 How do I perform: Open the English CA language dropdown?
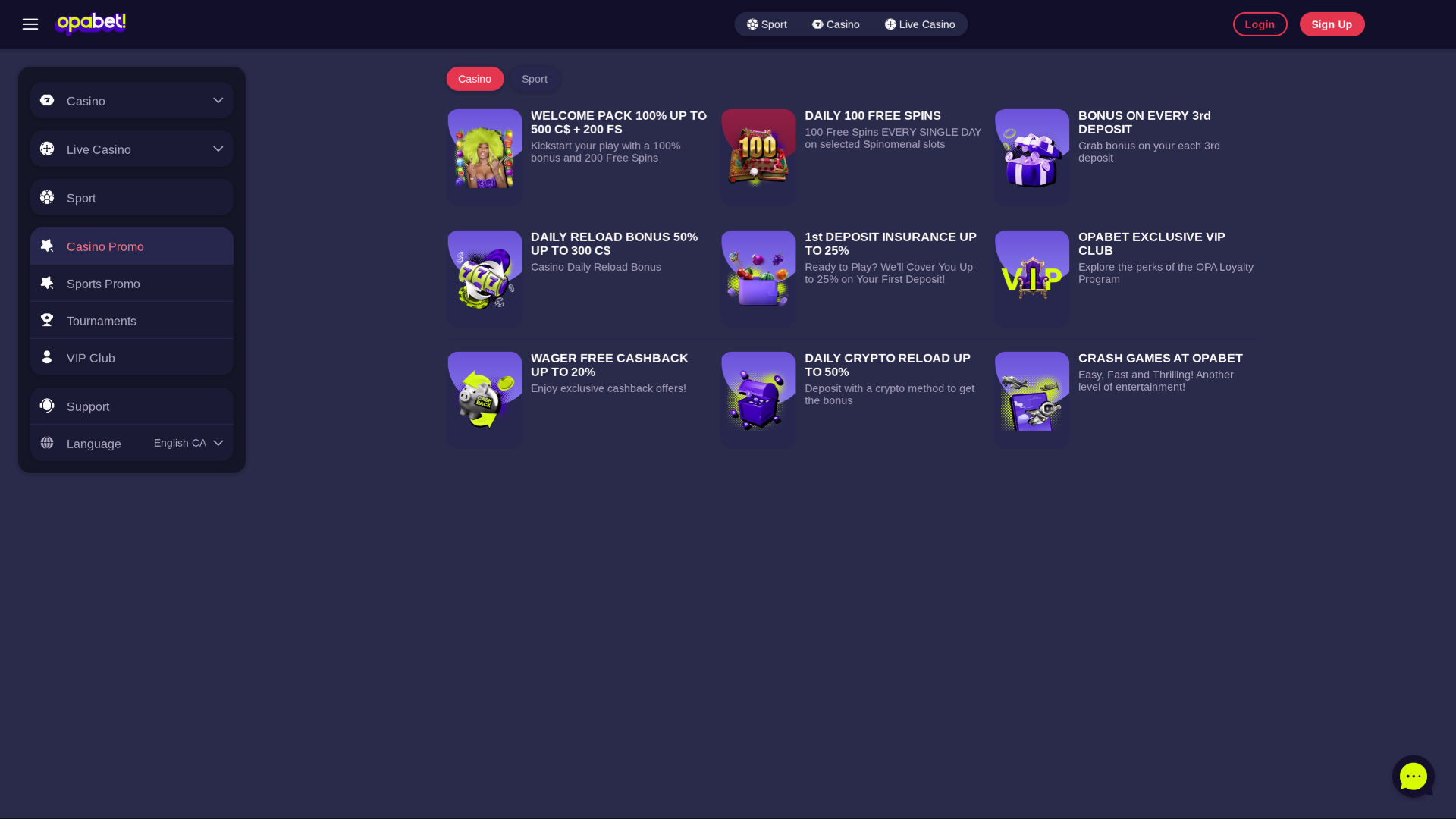pos(188,443)
